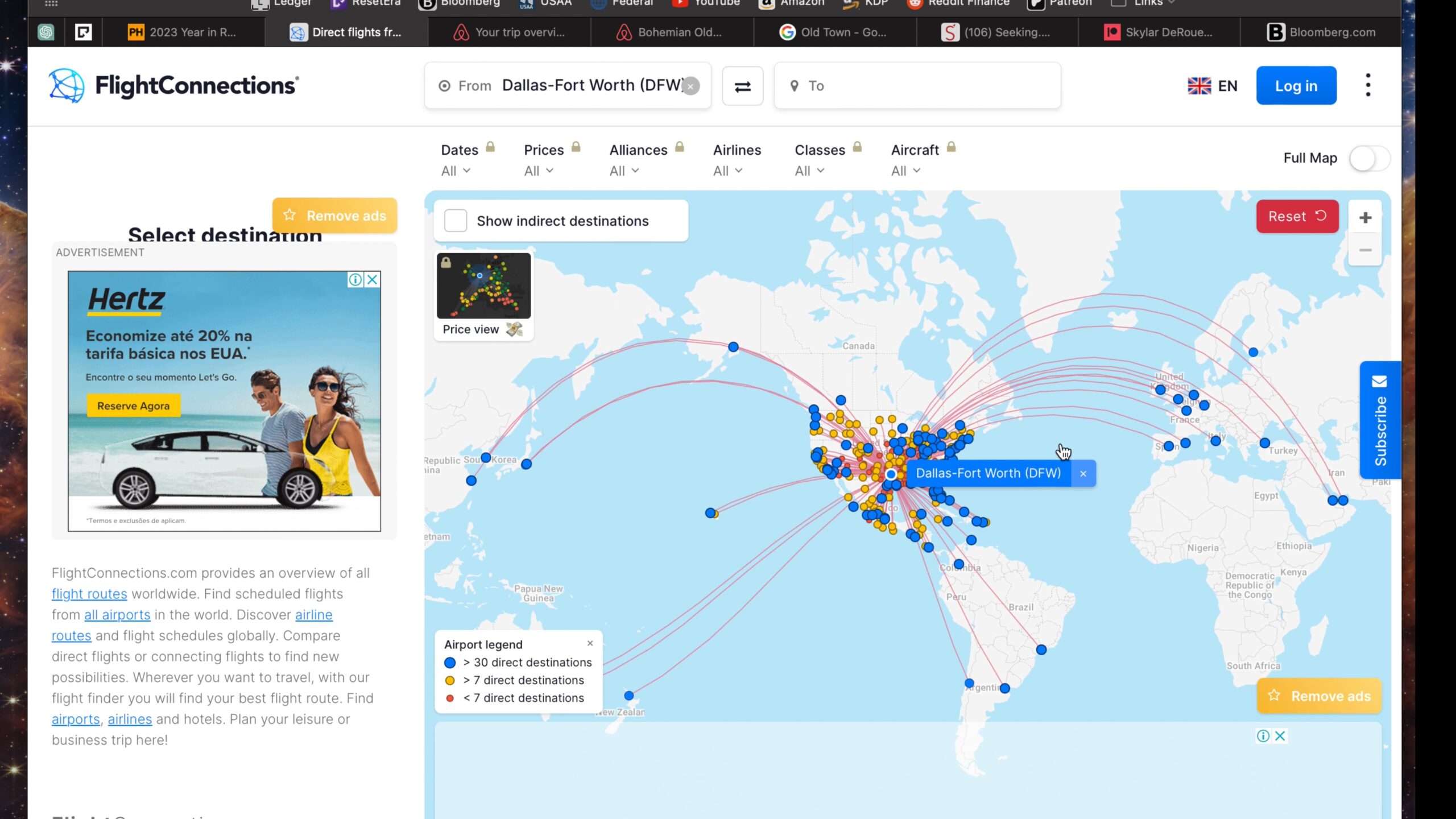Click the Turkey destination dot

[x=1264, y=443]
